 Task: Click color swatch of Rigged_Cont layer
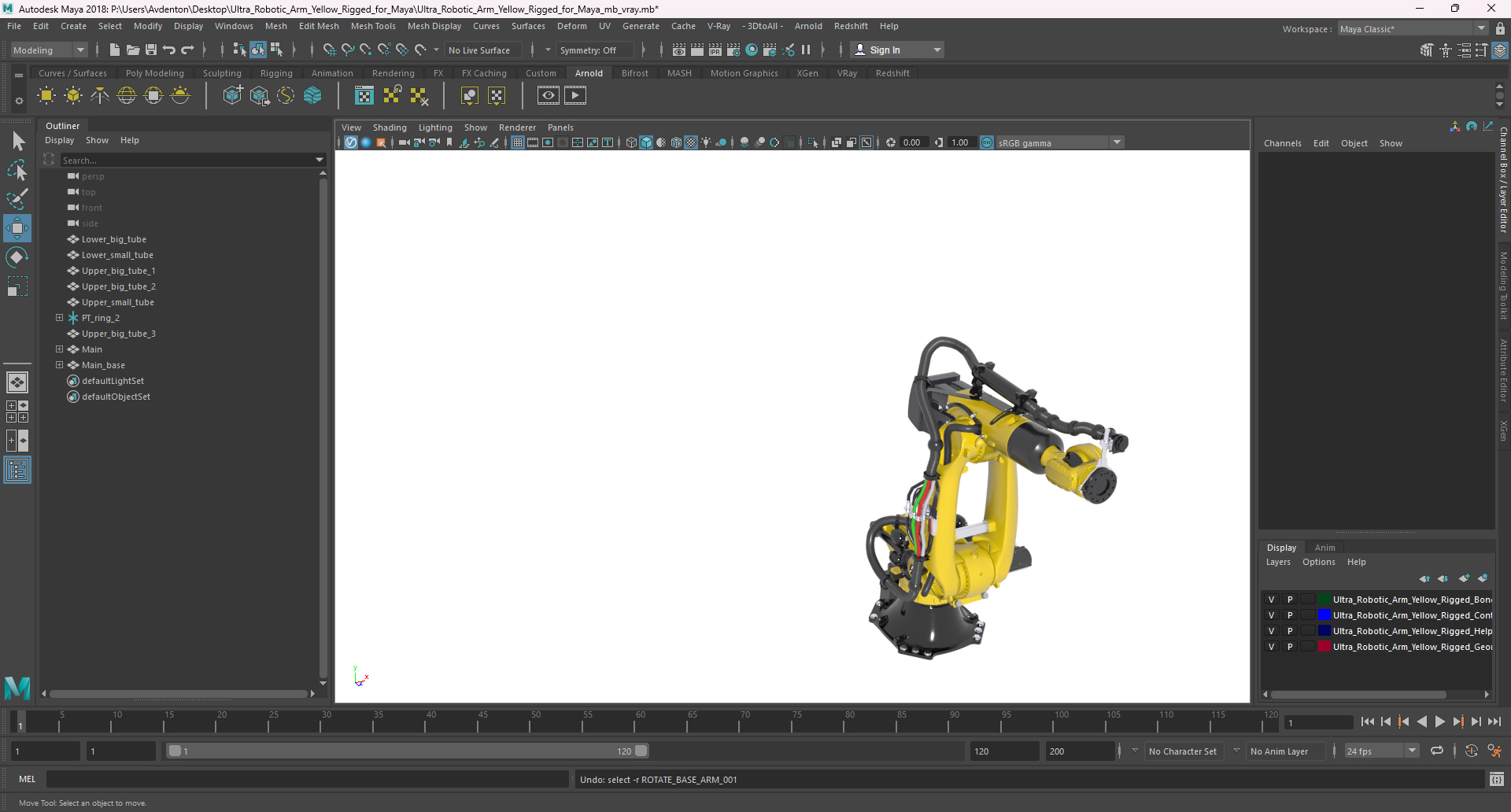1324,615
